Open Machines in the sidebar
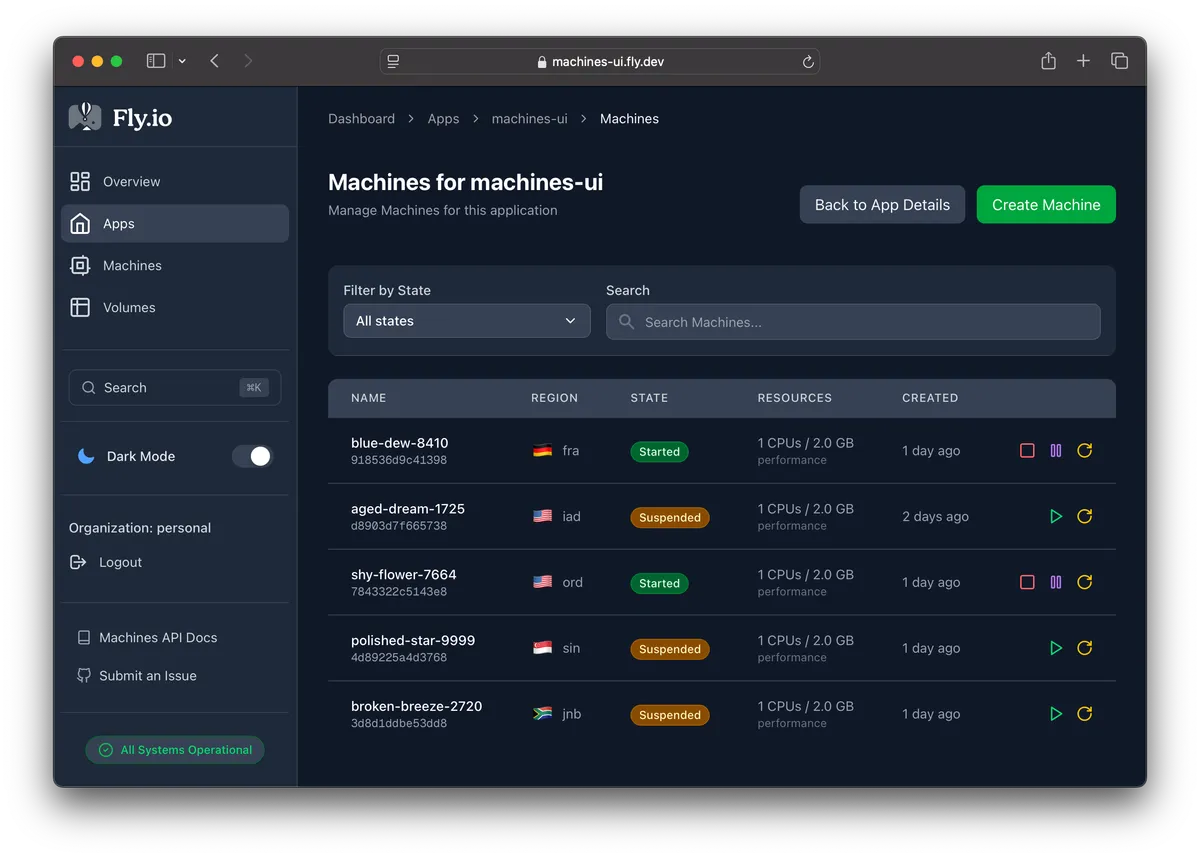Image resolution: width=1200 pixels, height=858 pixels. click(132, 266)
